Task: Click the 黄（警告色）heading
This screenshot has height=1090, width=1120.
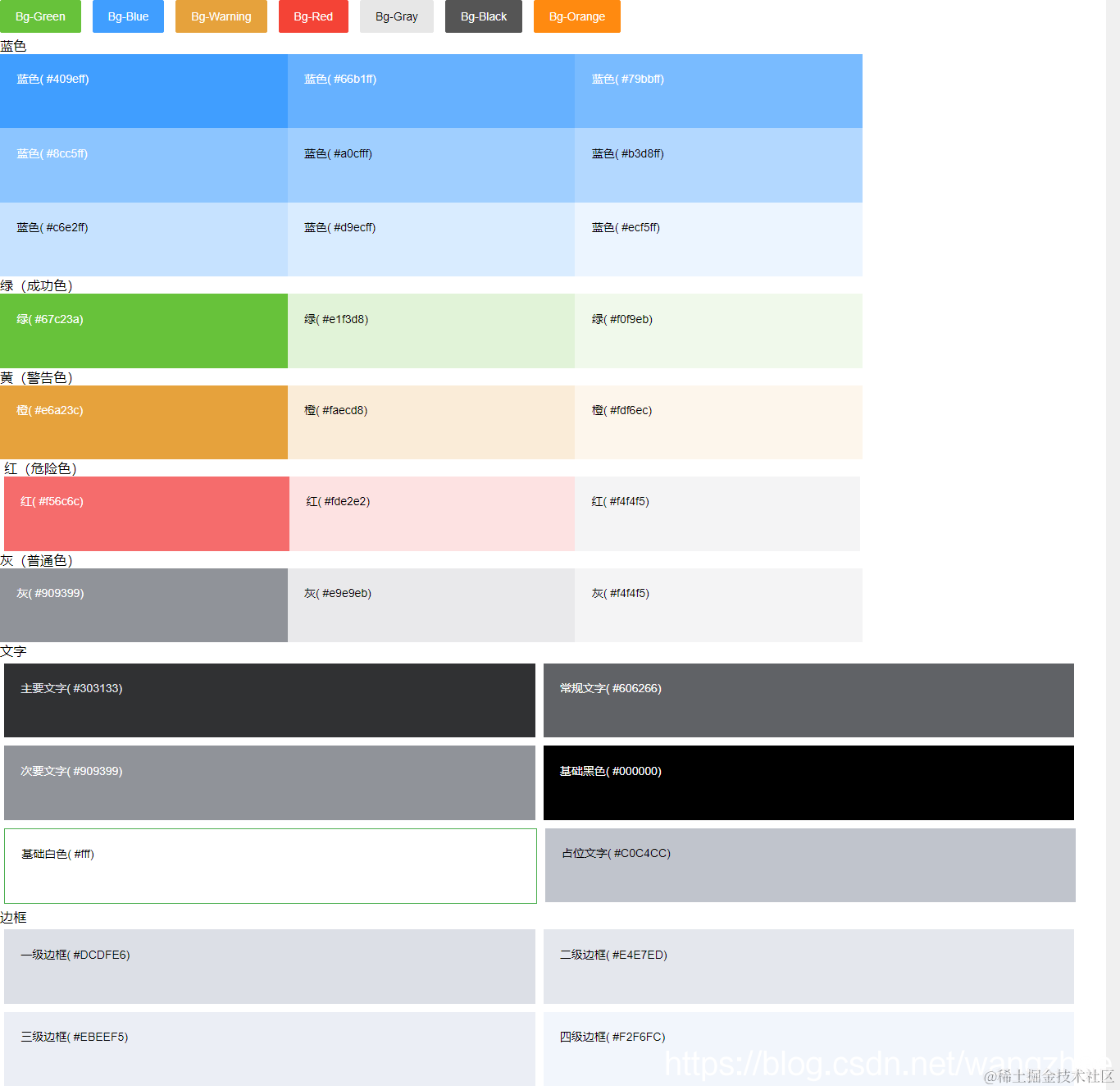Action: [x=37, y=377]
